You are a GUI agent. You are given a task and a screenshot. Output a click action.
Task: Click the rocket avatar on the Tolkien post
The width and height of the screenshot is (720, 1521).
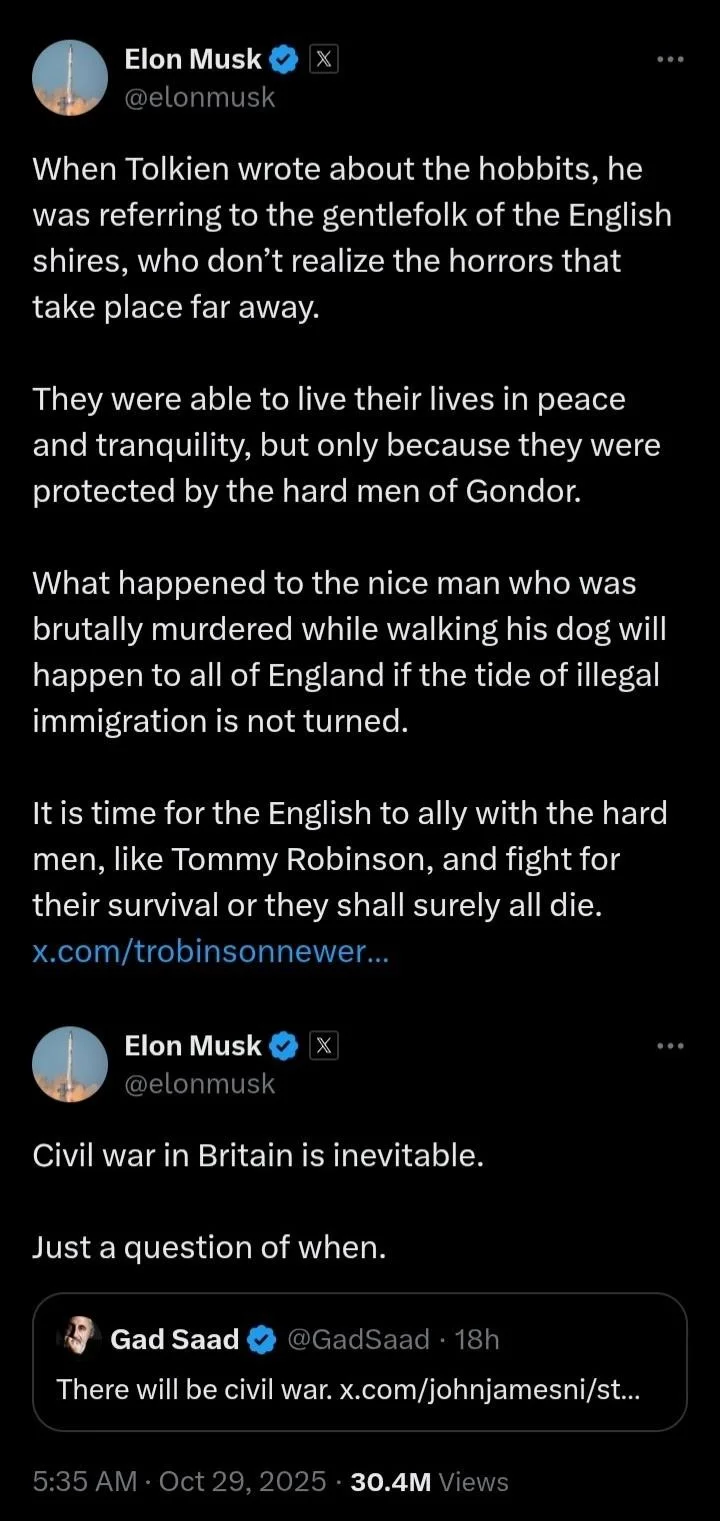pos(70,77)
